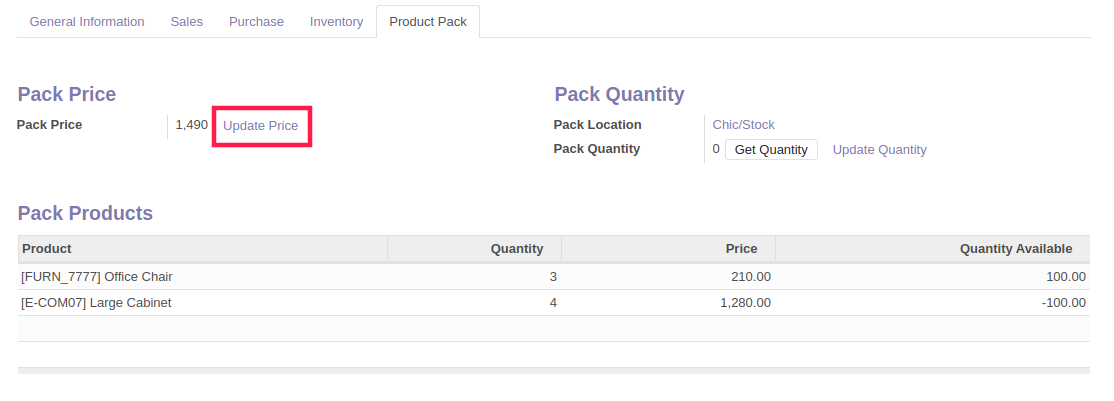
Task: Sort by Quantity Available column header
Action: coord(933,249)
